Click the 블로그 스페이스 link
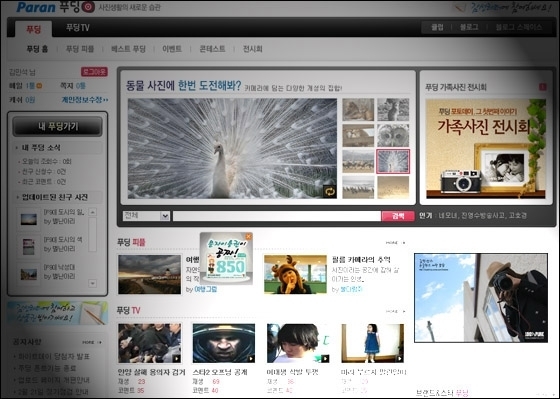Screen dimensions: 560x399 click(519, 27)
